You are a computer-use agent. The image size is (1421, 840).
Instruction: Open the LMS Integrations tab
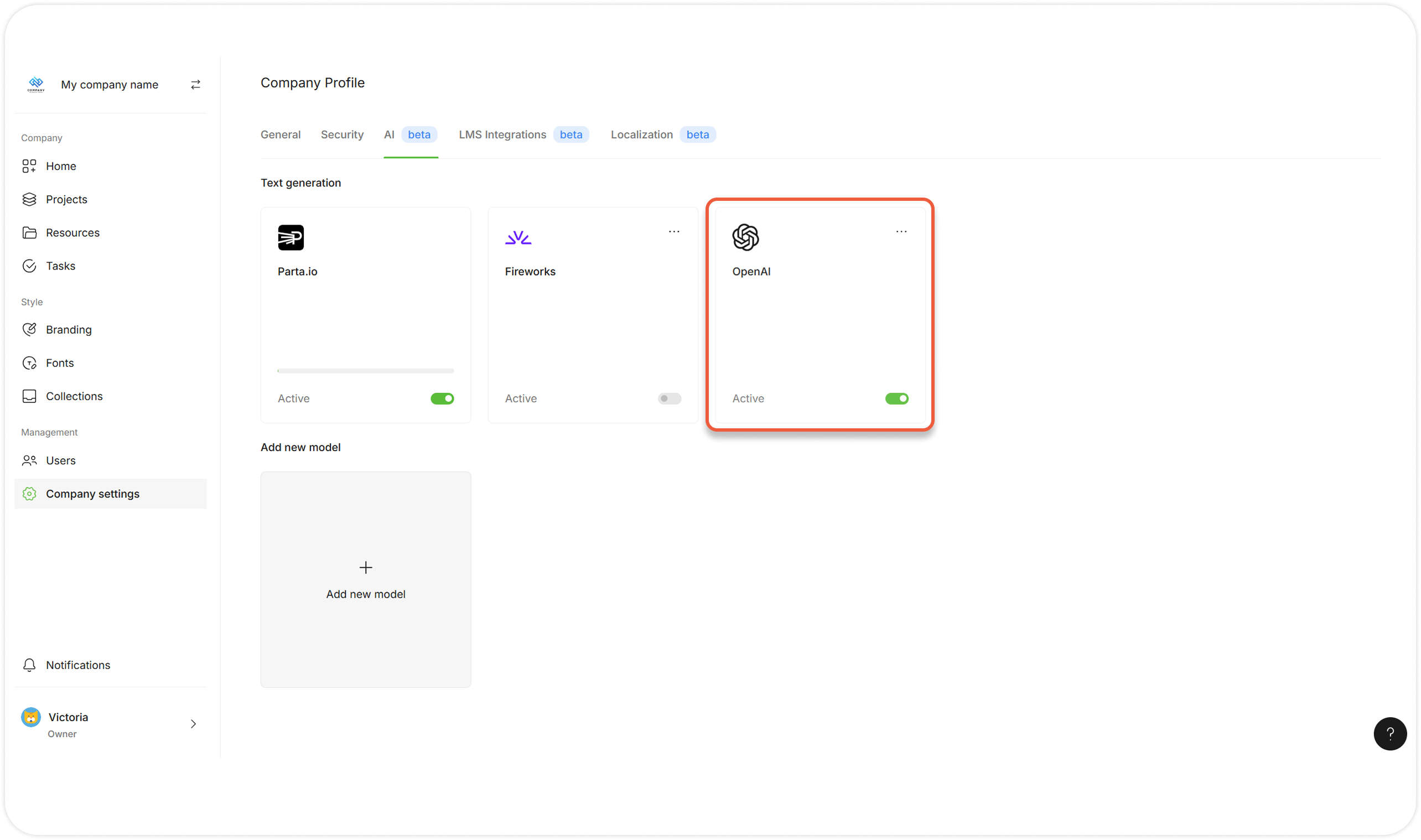pyautogui.click(x=502, y=134)
